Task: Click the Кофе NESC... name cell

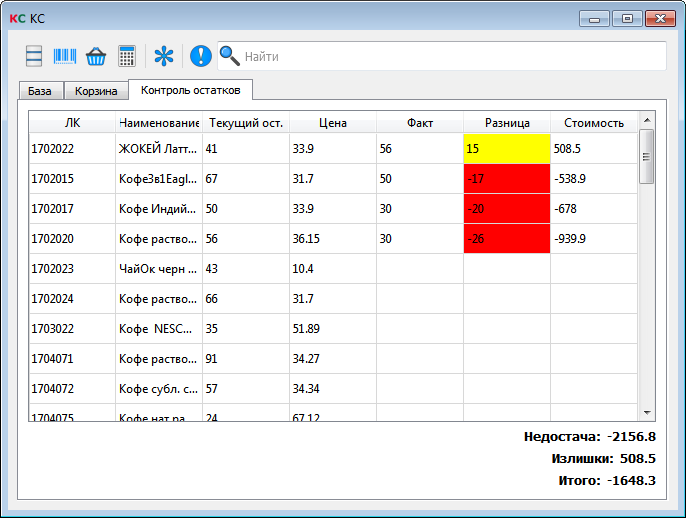Action: [159, 329]
